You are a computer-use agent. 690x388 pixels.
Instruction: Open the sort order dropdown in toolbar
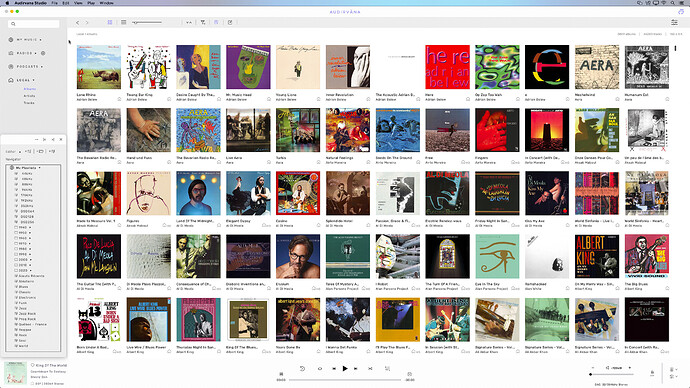coord(189,22)
